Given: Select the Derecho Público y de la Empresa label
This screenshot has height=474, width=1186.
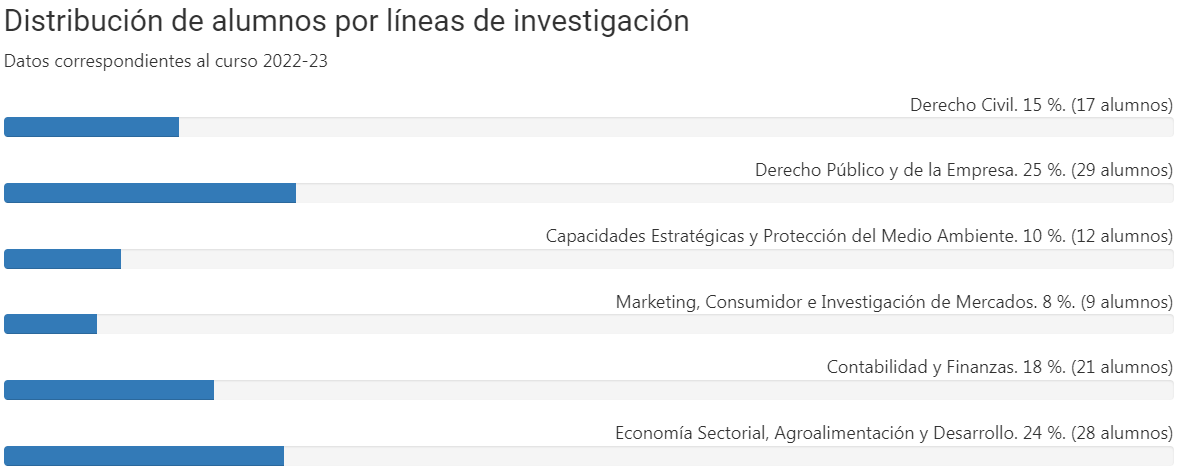Looking at the screenshot, I should 963,170.
